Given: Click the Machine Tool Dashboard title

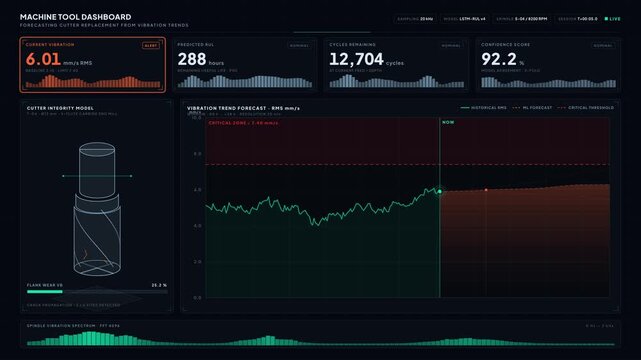Looking at the screenshot, I should click(76, 17).
